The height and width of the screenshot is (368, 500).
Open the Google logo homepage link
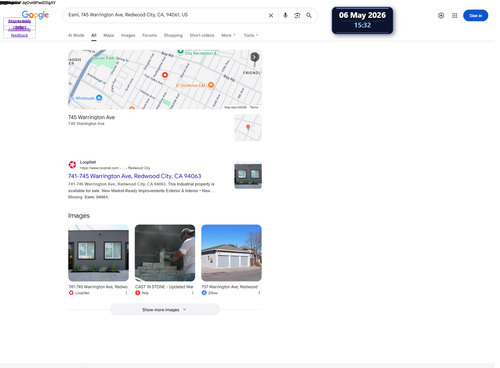point(35,15)
